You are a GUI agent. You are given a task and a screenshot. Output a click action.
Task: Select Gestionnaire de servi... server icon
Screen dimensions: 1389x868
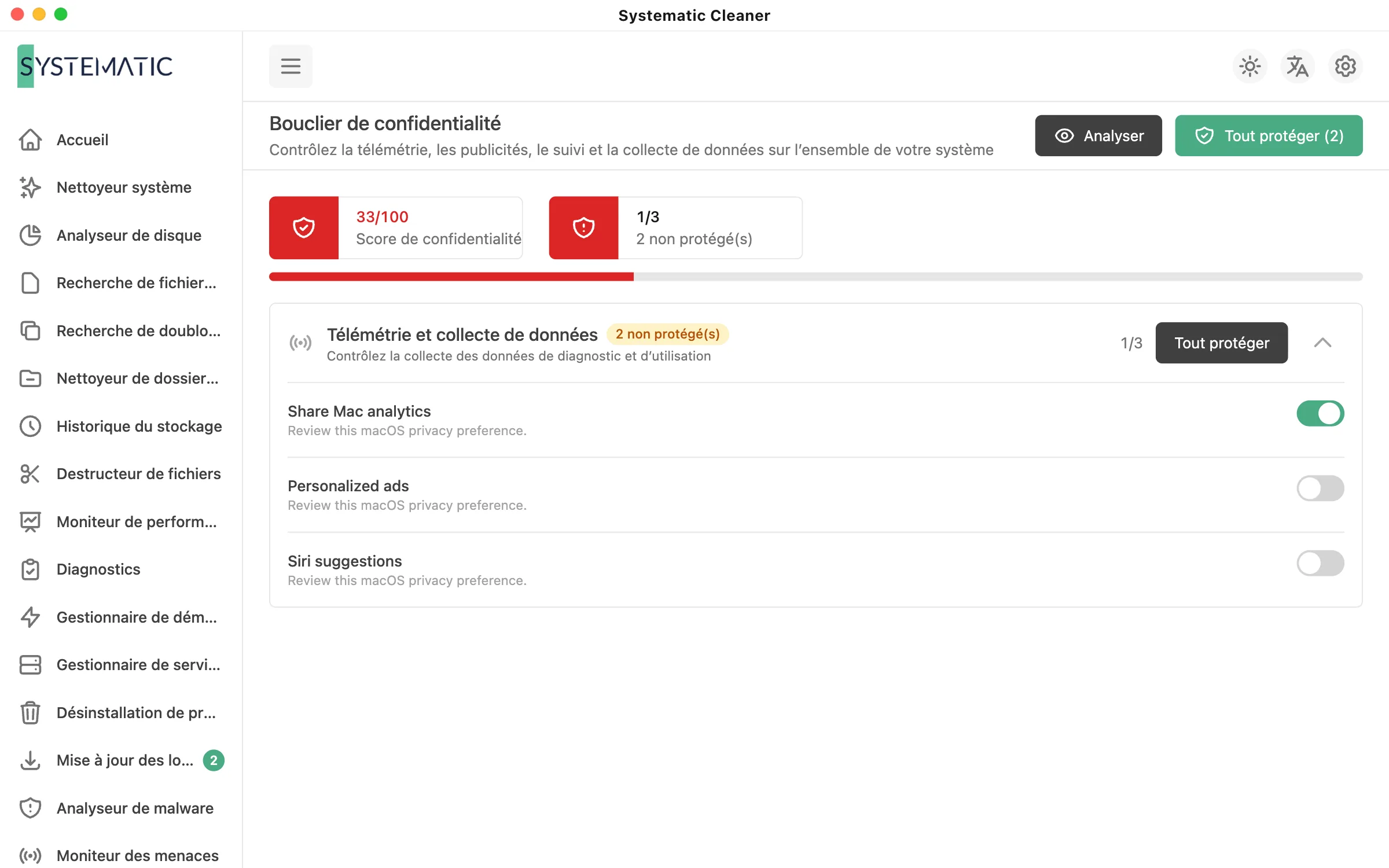pos(30,665)
